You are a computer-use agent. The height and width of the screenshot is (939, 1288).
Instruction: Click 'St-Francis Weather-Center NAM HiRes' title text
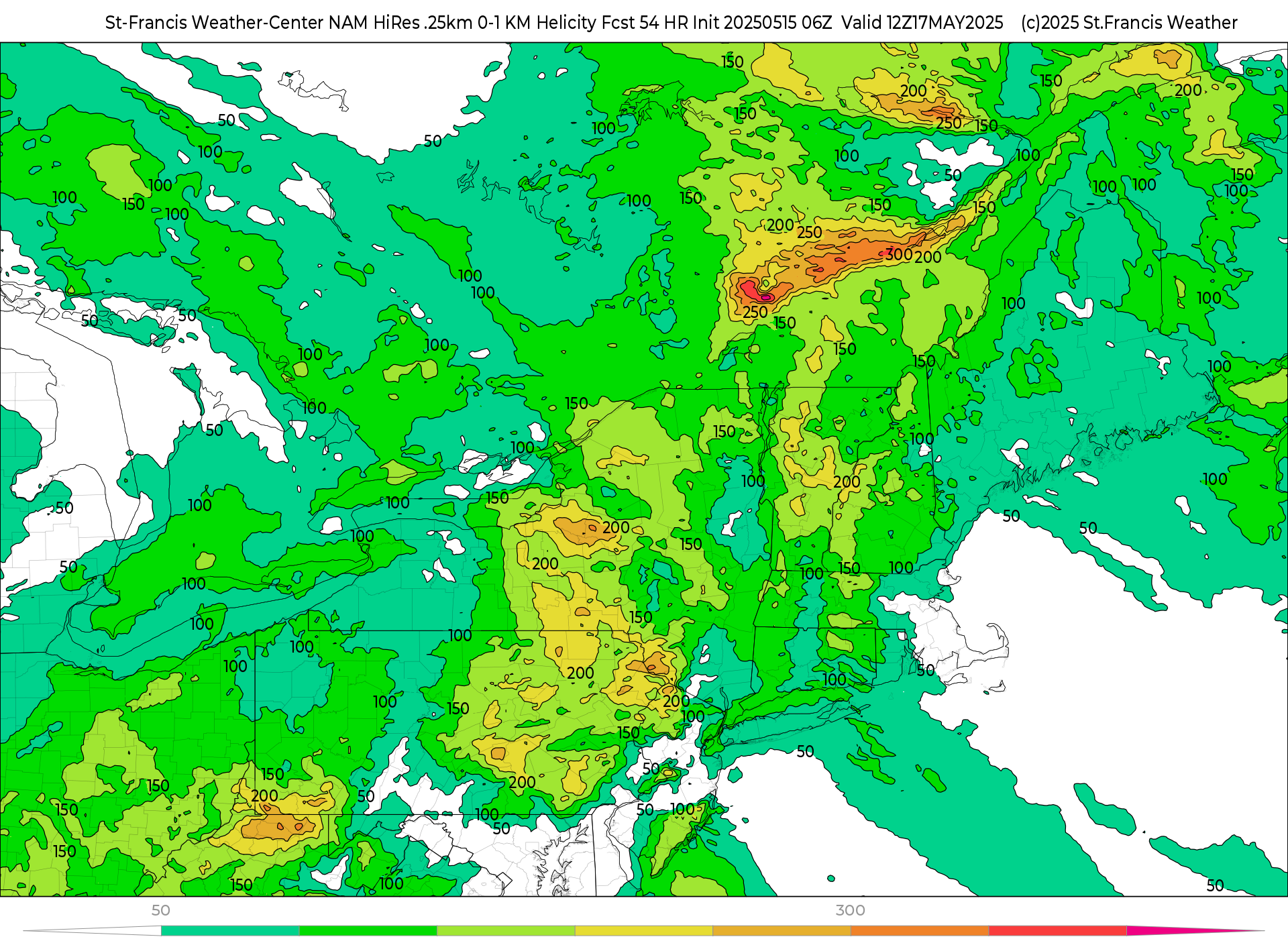[x=262, y=23]
